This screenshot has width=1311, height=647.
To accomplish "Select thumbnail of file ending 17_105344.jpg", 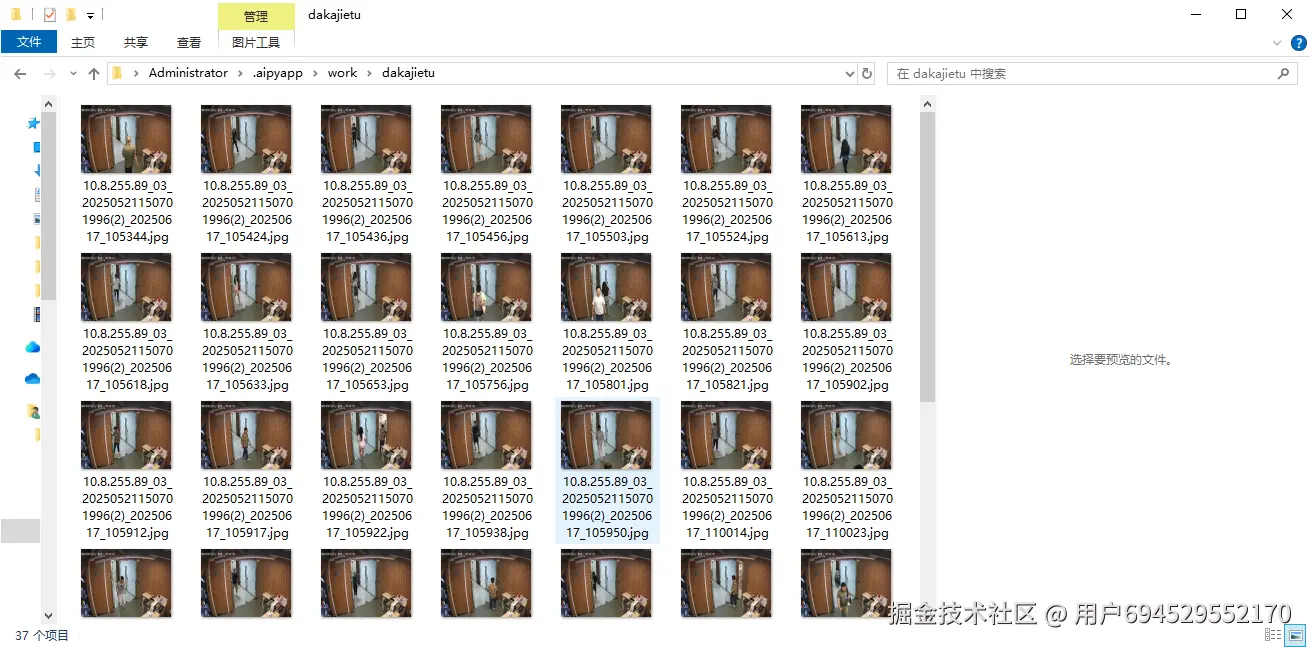I will click(x=126, y=139).
